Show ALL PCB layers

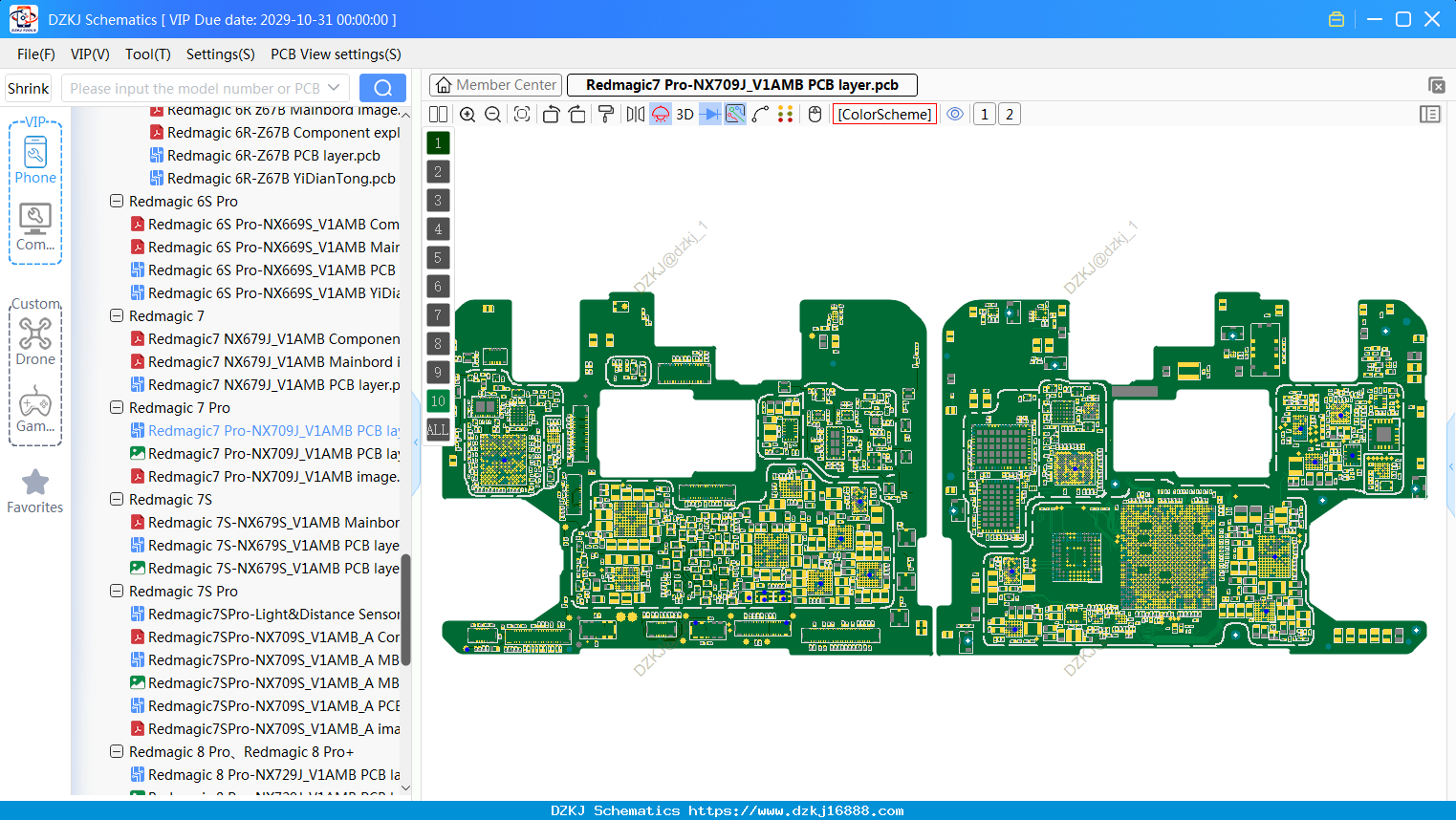click(x=438, y=430)
